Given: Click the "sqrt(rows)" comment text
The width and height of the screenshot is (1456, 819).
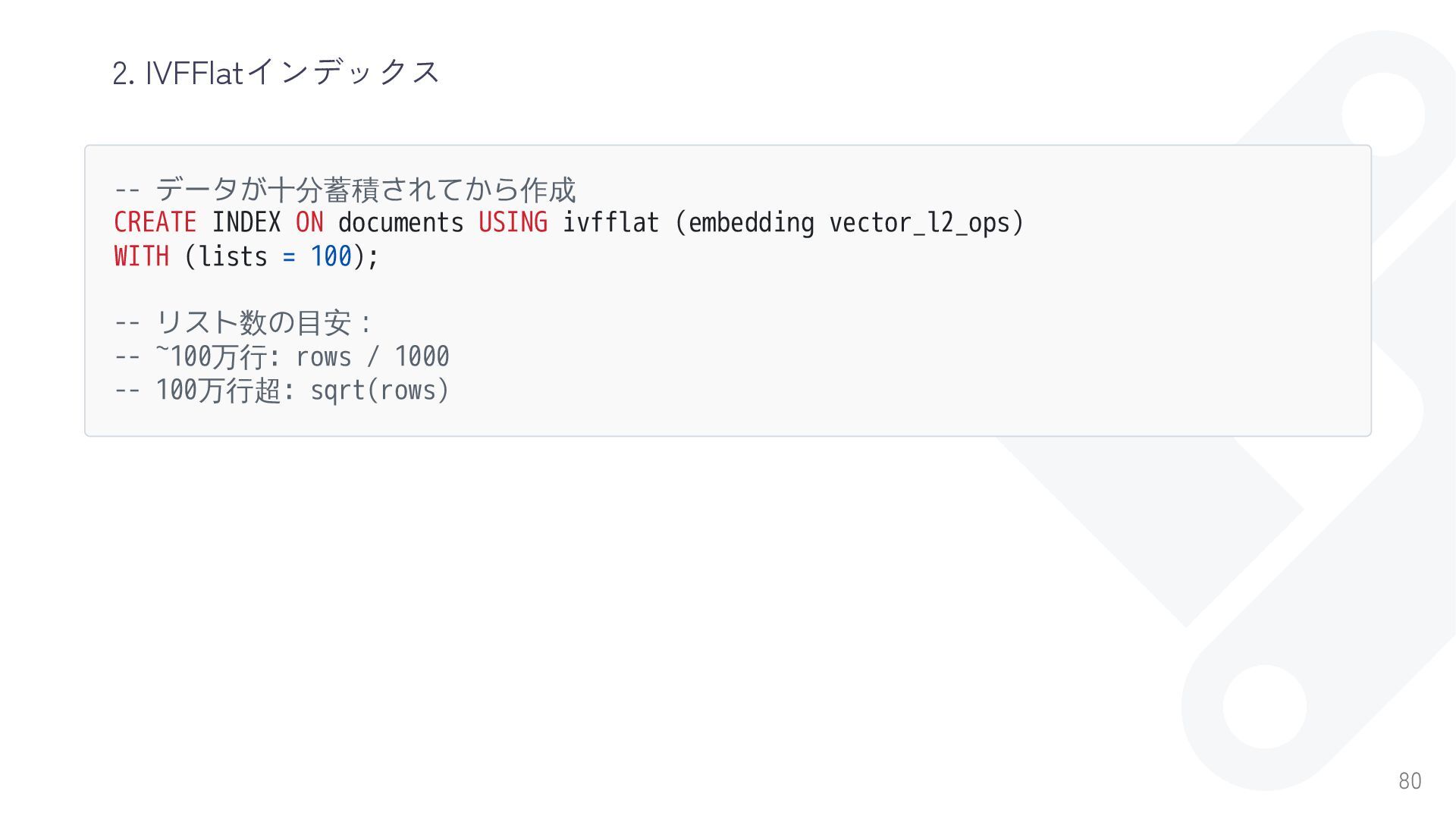Looking at the screenshot, I should click(x=380, y=391).
